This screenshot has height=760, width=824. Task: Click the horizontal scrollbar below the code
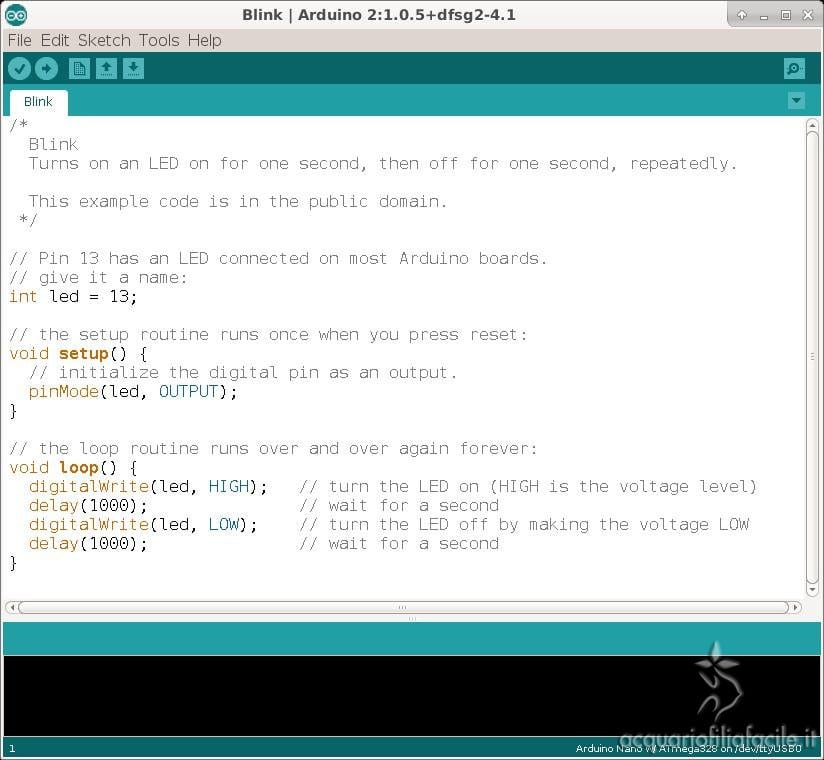(x=402, y=607)
